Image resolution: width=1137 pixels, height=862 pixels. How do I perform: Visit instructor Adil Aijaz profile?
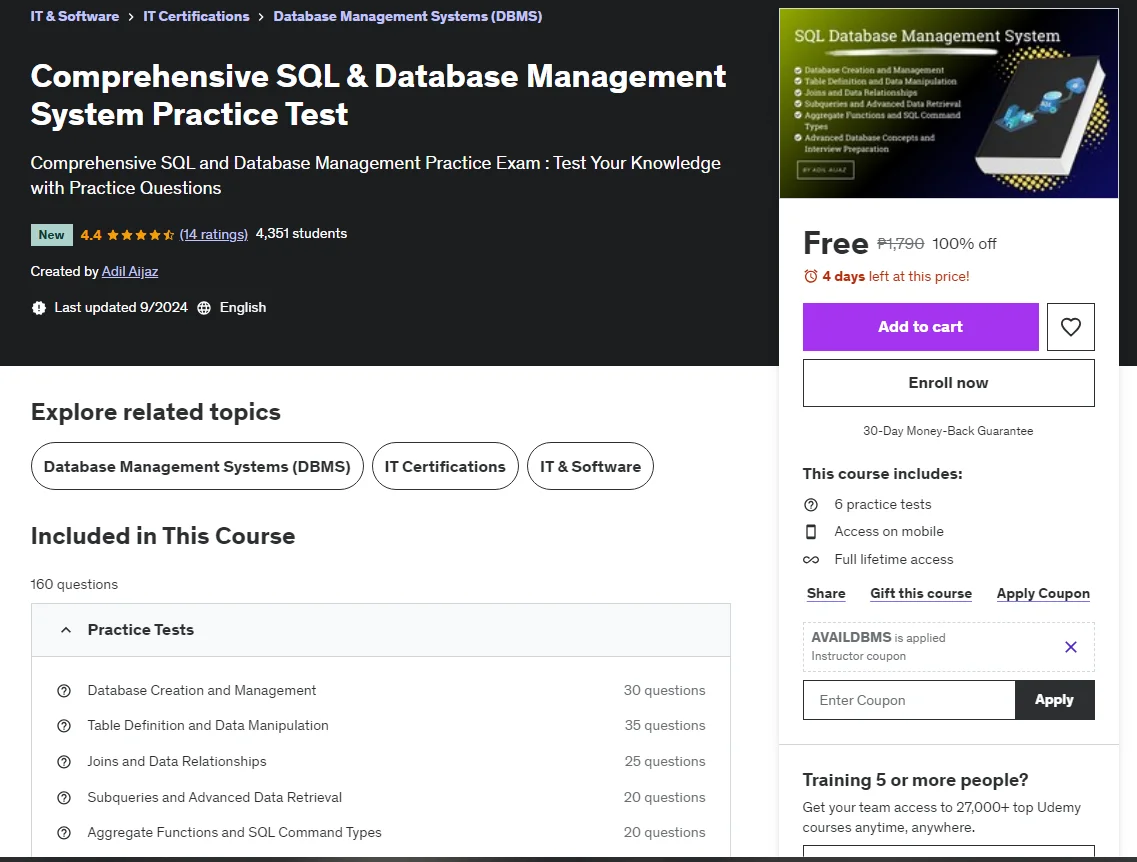click(x=130, y=271)
